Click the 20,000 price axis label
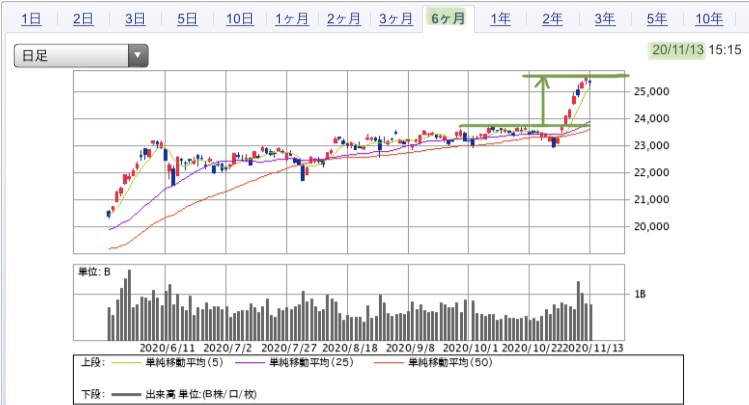This screenshot has height=405, width=749. 652,226
